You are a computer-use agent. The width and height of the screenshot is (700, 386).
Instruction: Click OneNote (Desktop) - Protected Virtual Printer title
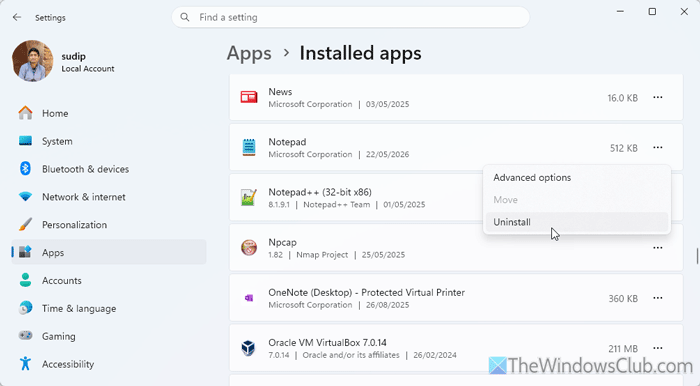coord(366,293)
